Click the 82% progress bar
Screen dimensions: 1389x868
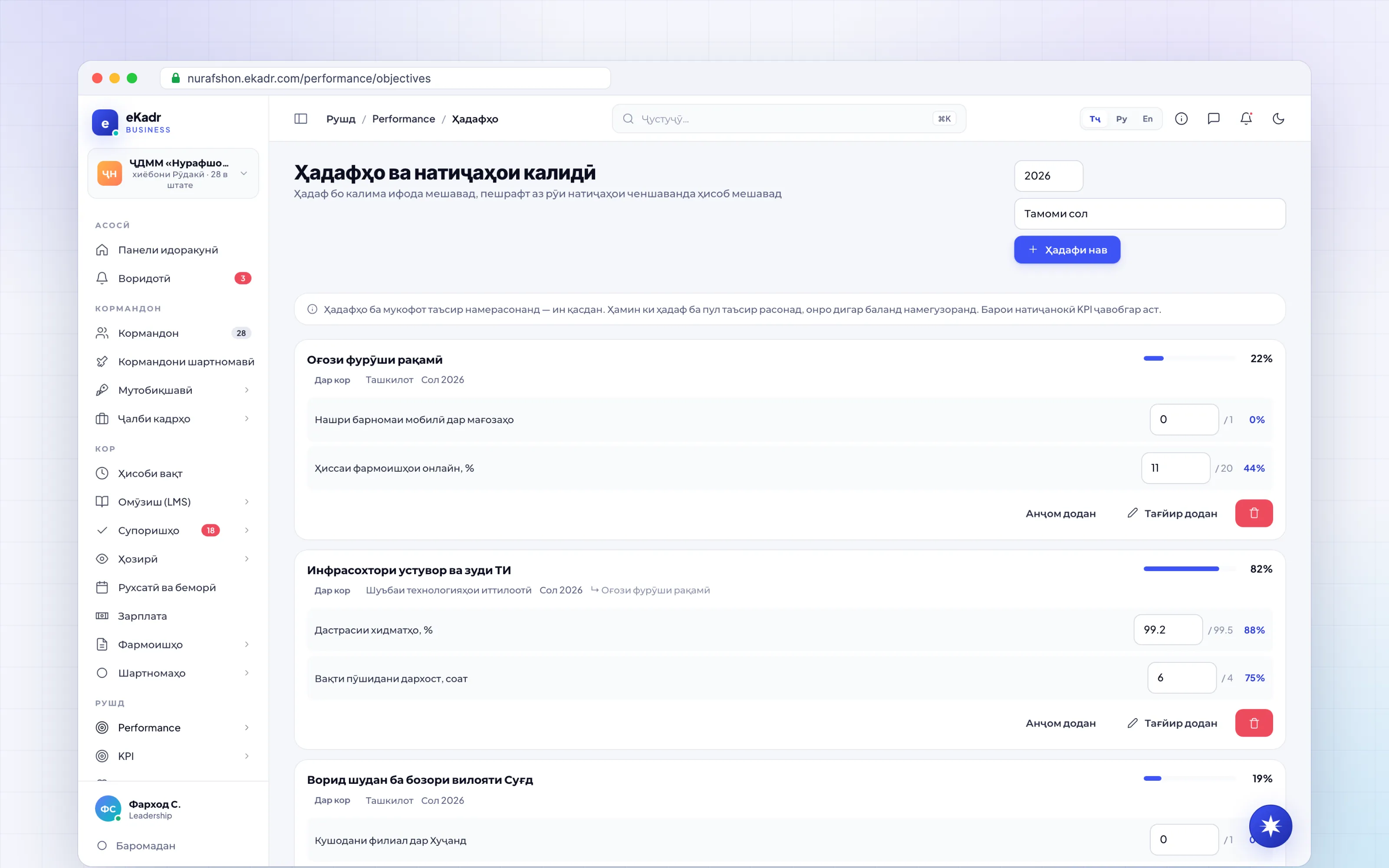(x=1189, y=569)
